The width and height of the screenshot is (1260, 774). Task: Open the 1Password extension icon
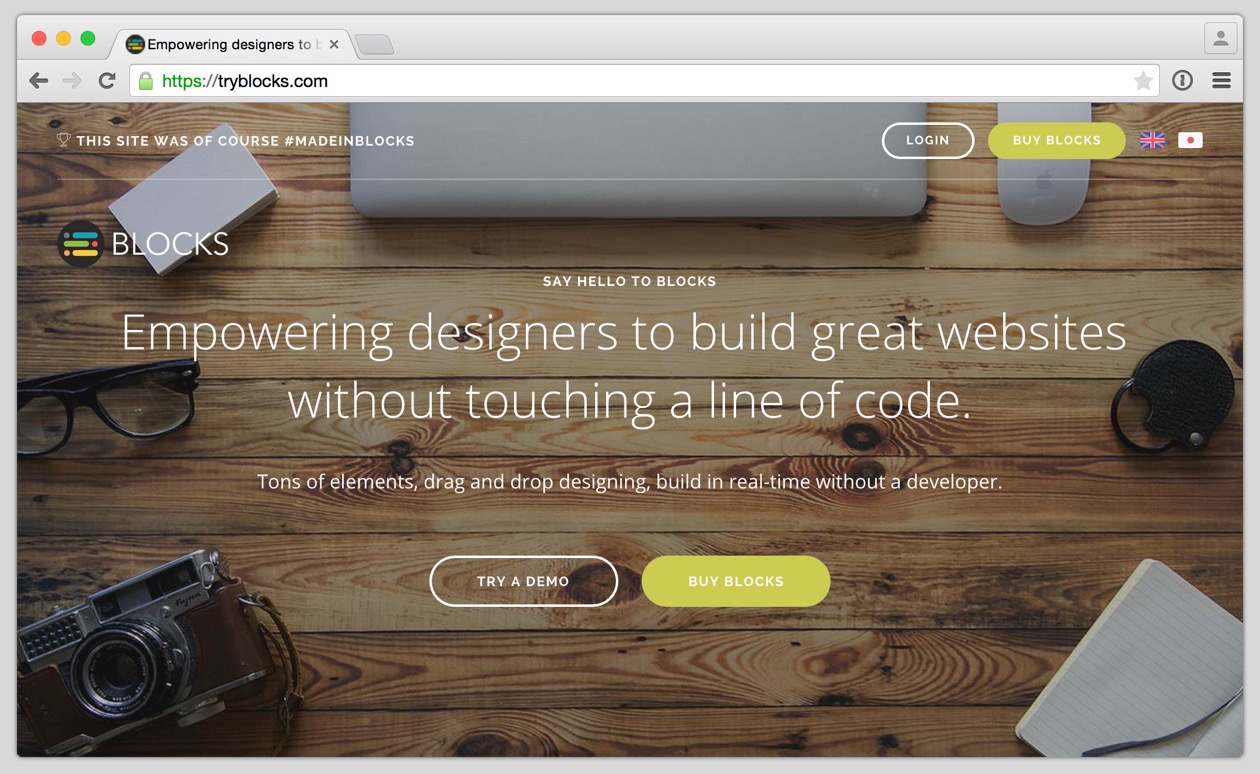point(1183,81)
